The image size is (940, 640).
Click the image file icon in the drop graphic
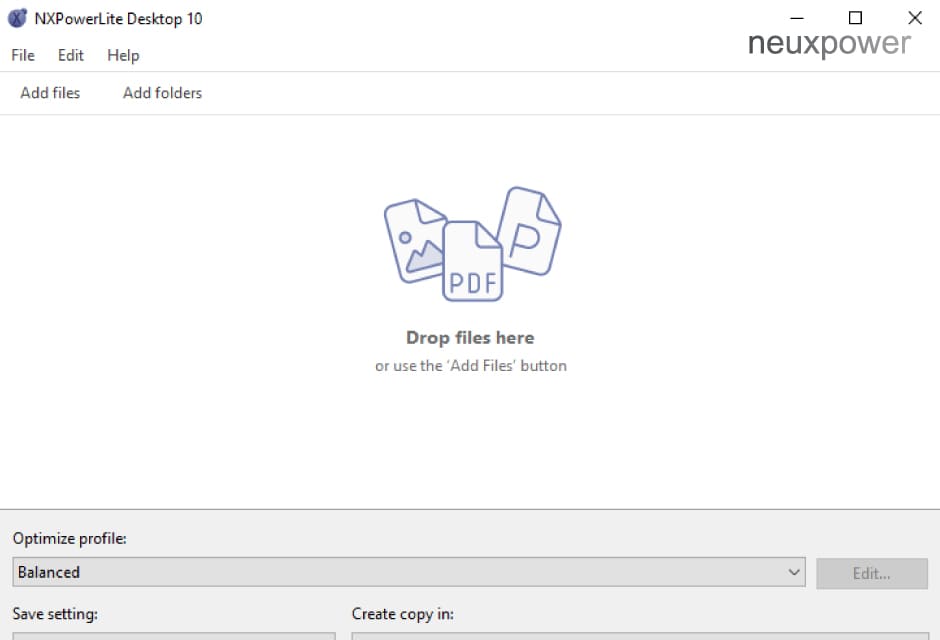click(x=415, y=240)
